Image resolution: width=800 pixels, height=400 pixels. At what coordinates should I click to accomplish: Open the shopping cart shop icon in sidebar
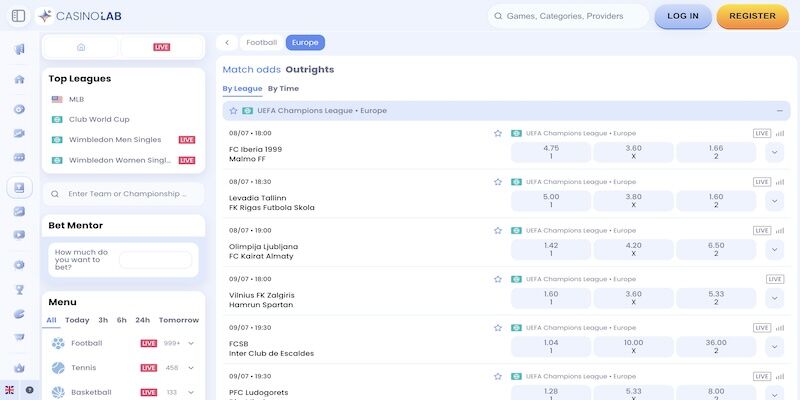click(19, 336)
